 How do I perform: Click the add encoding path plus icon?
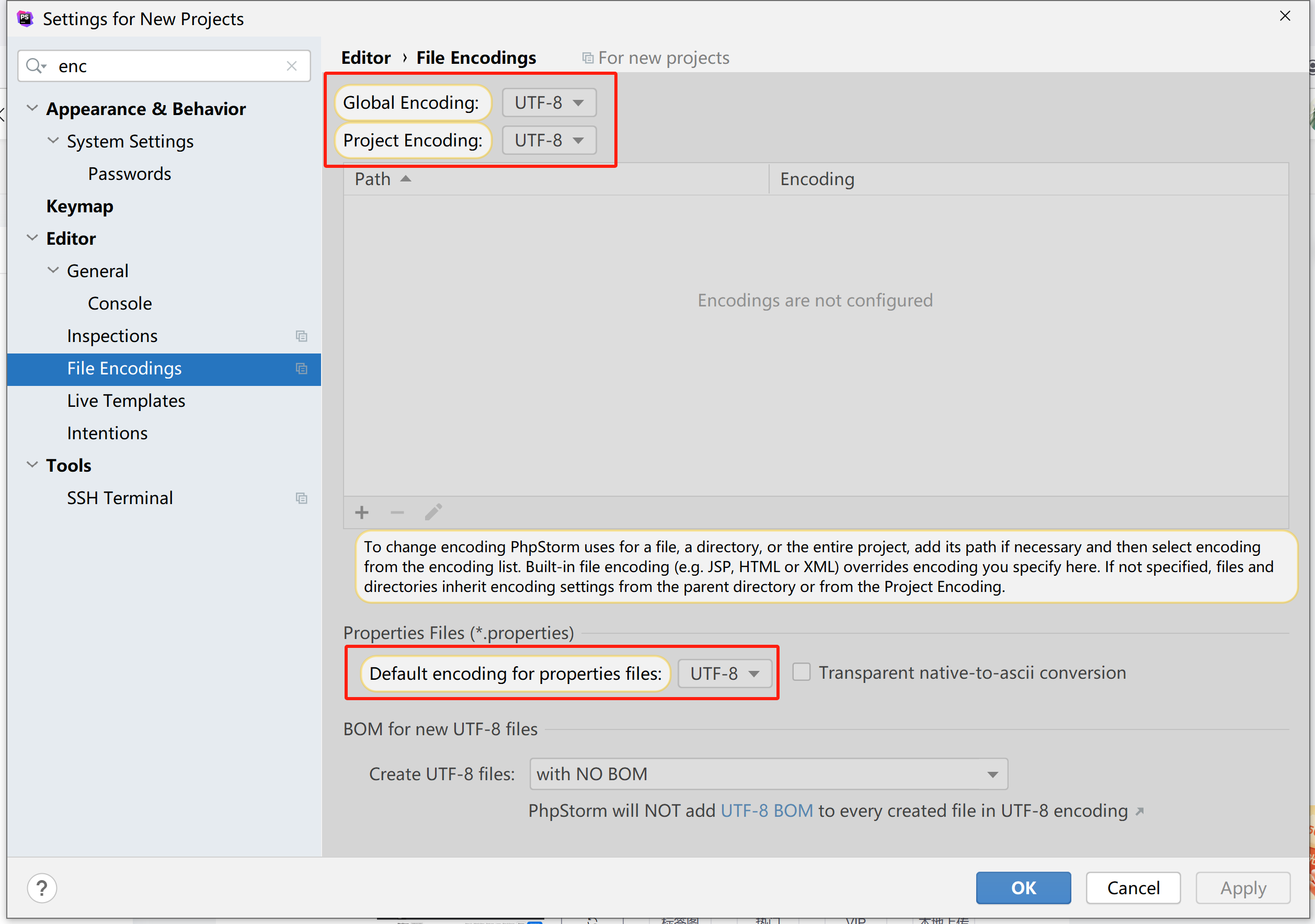tap(362, 510)
